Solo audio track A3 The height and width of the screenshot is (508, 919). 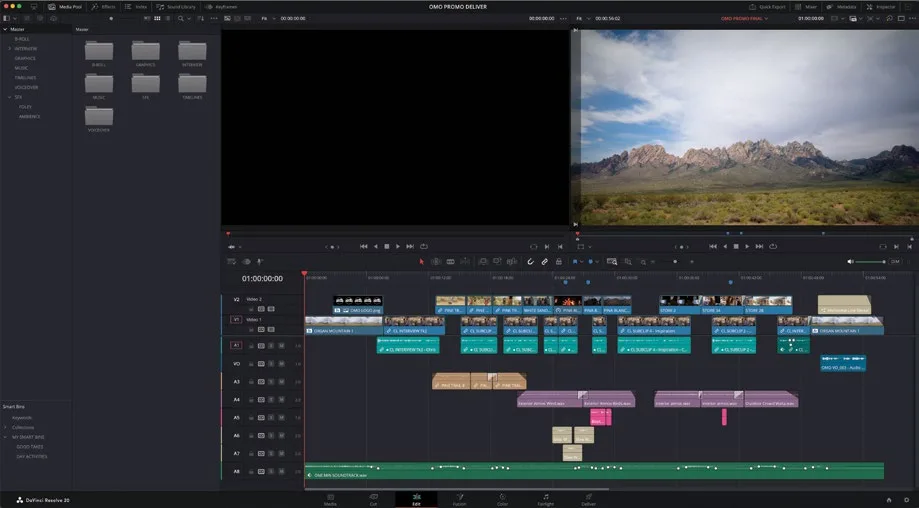pos(271,381)
